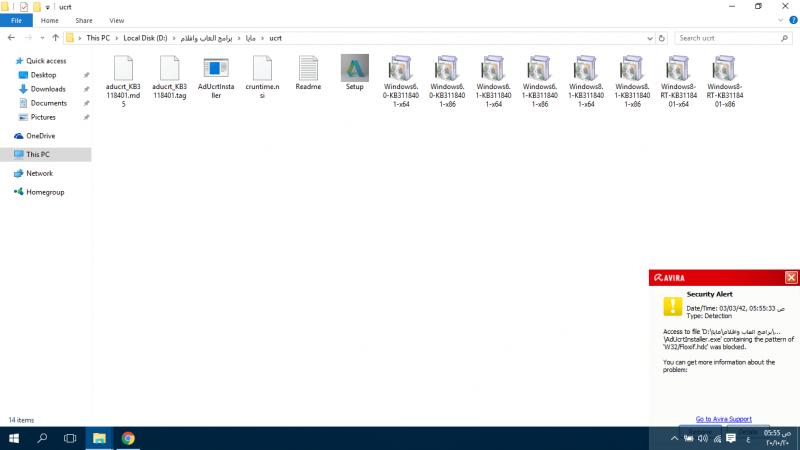Close the Avira security alert popup
The width and height of the screenshot is (800, 450).
click(x=791, y=278)
